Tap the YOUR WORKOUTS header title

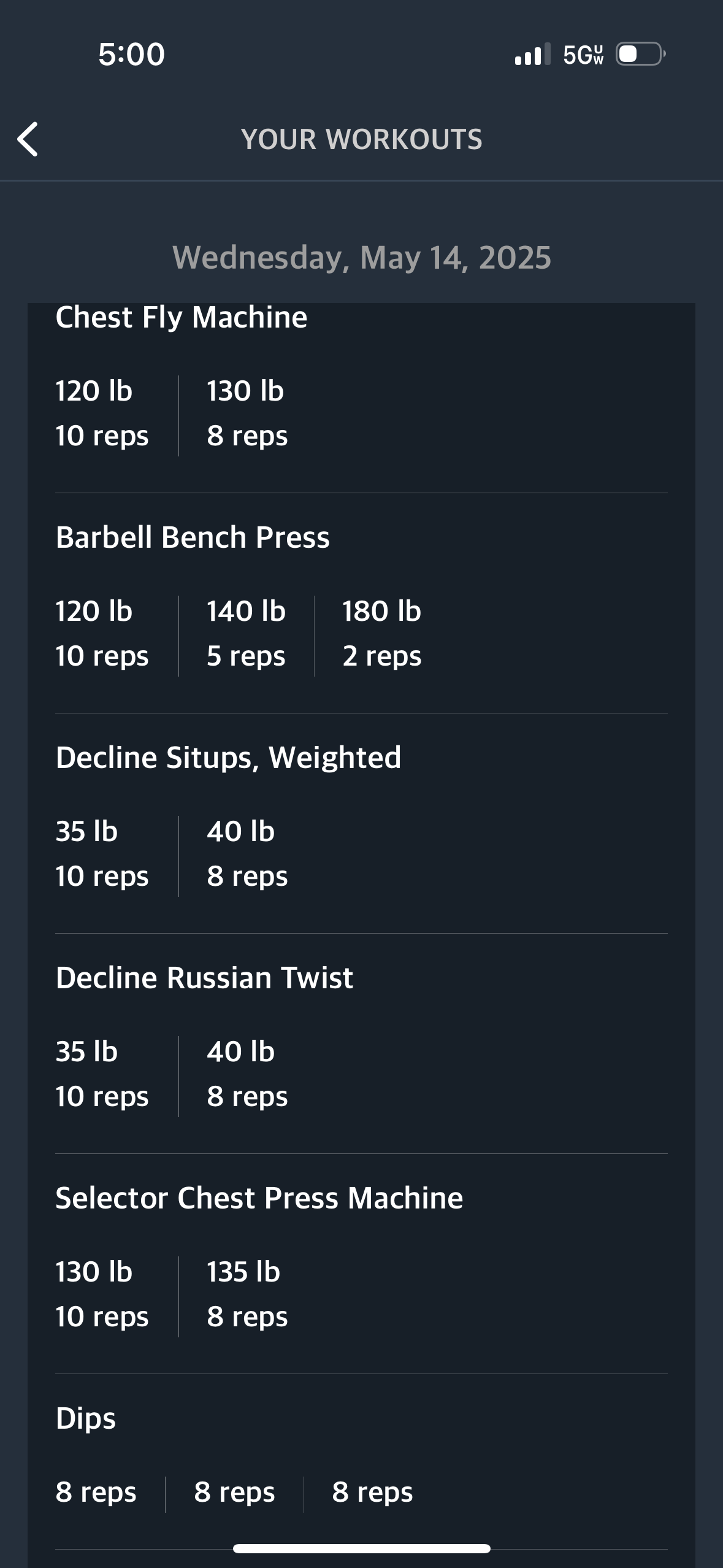pyautogui.click(x=361, y=139)
